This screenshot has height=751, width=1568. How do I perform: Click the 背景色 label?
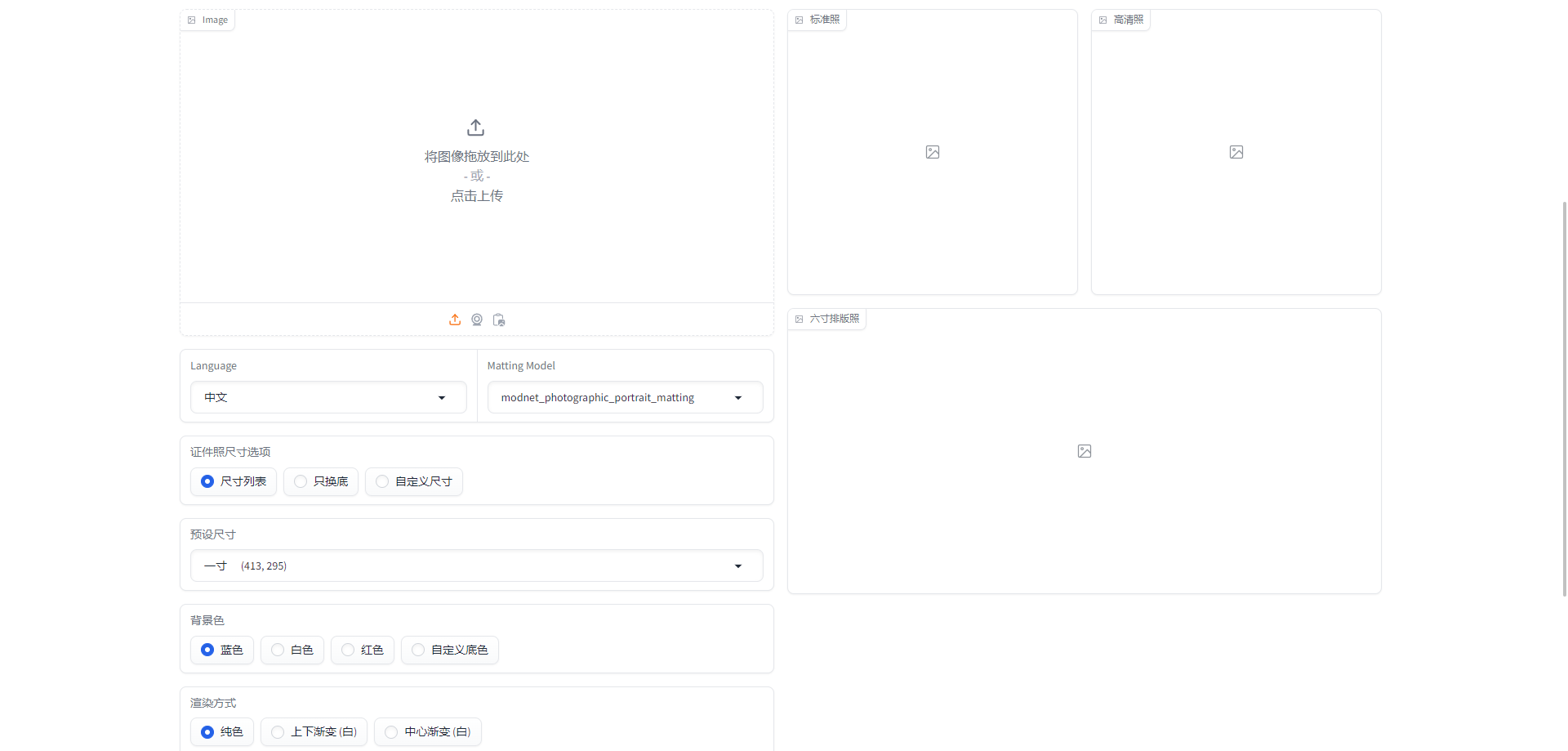[207, 620]
